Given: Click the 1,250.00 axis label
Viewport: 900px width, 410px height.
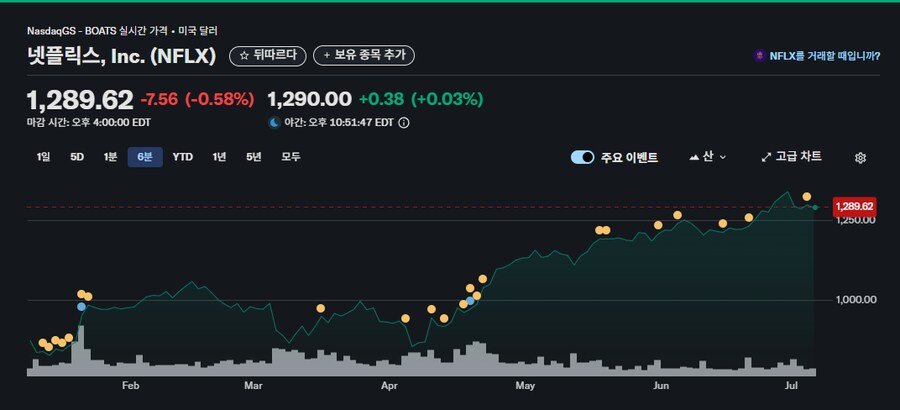Looking at the screenshot, I should (856, 220).
